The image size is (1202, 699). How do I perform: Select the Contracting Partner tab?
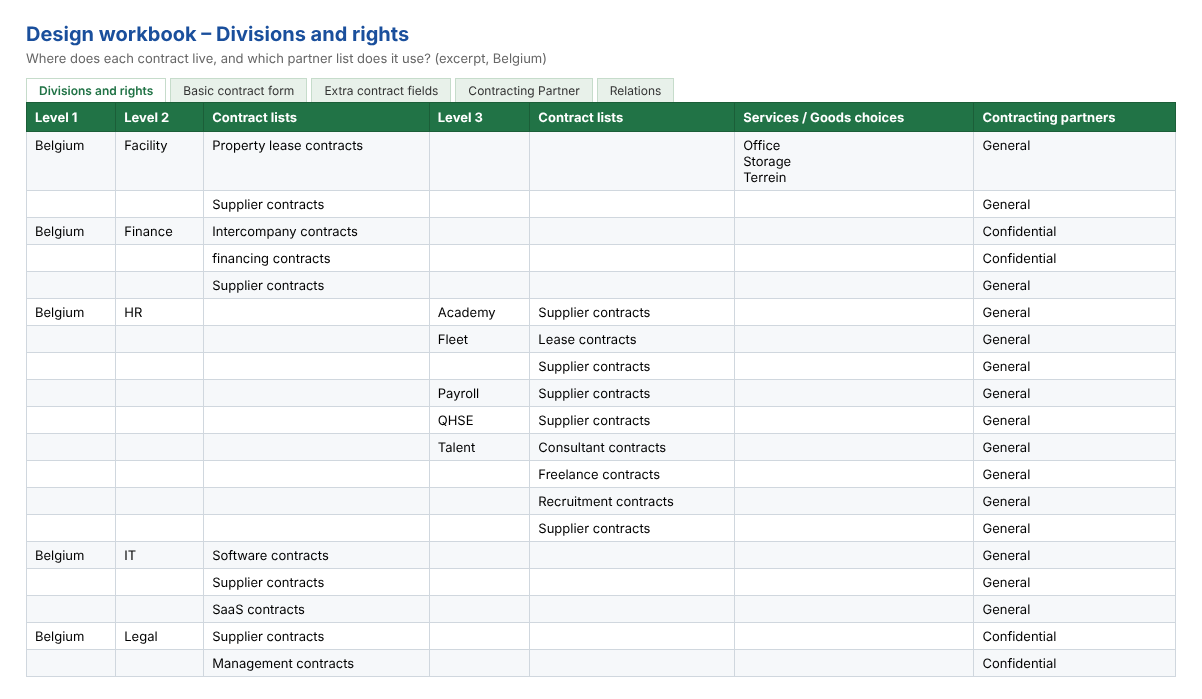pos(524,90)
